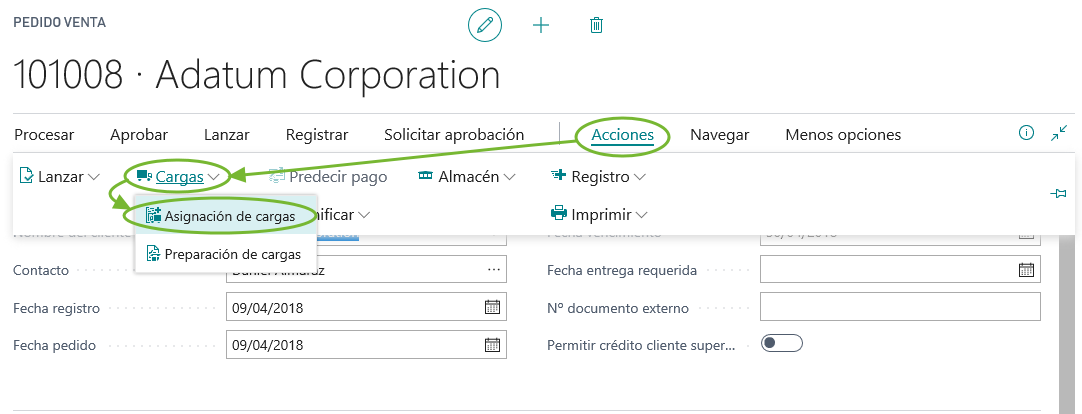Click the Predecir pago action

[x=328, y=177]
